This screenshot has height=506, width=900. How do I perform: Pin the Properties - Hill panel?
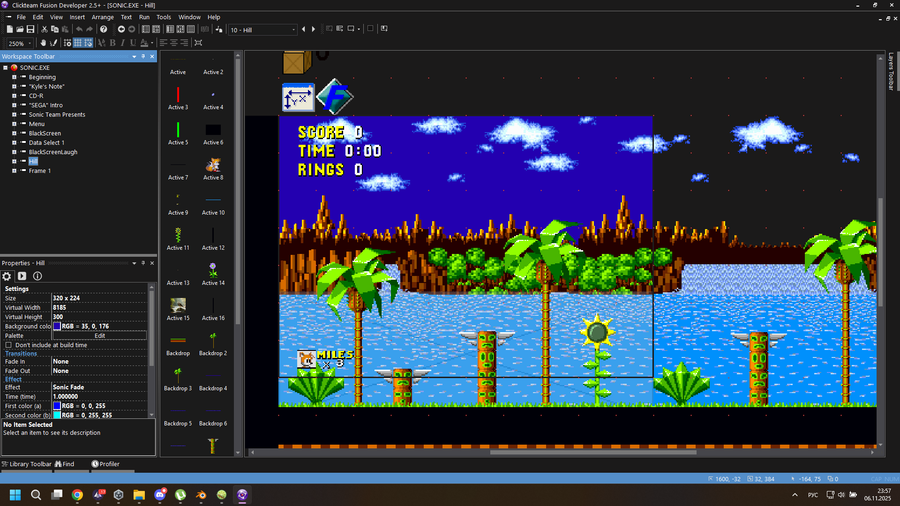pyautogui.click(x=143, y=263)
